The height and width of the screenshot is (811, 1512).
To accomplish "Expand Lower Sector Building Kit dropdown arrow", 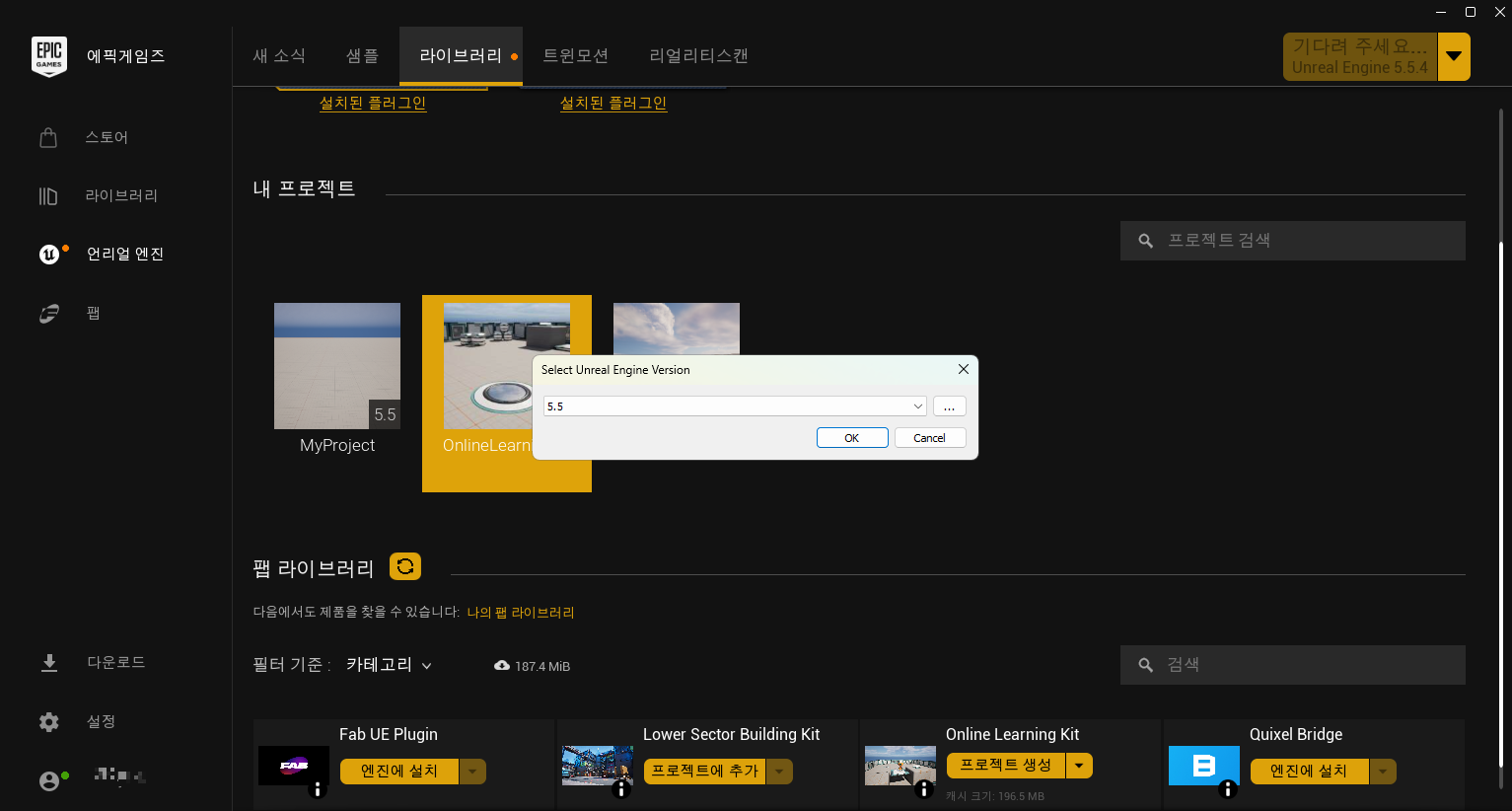I will click(780, 772).
